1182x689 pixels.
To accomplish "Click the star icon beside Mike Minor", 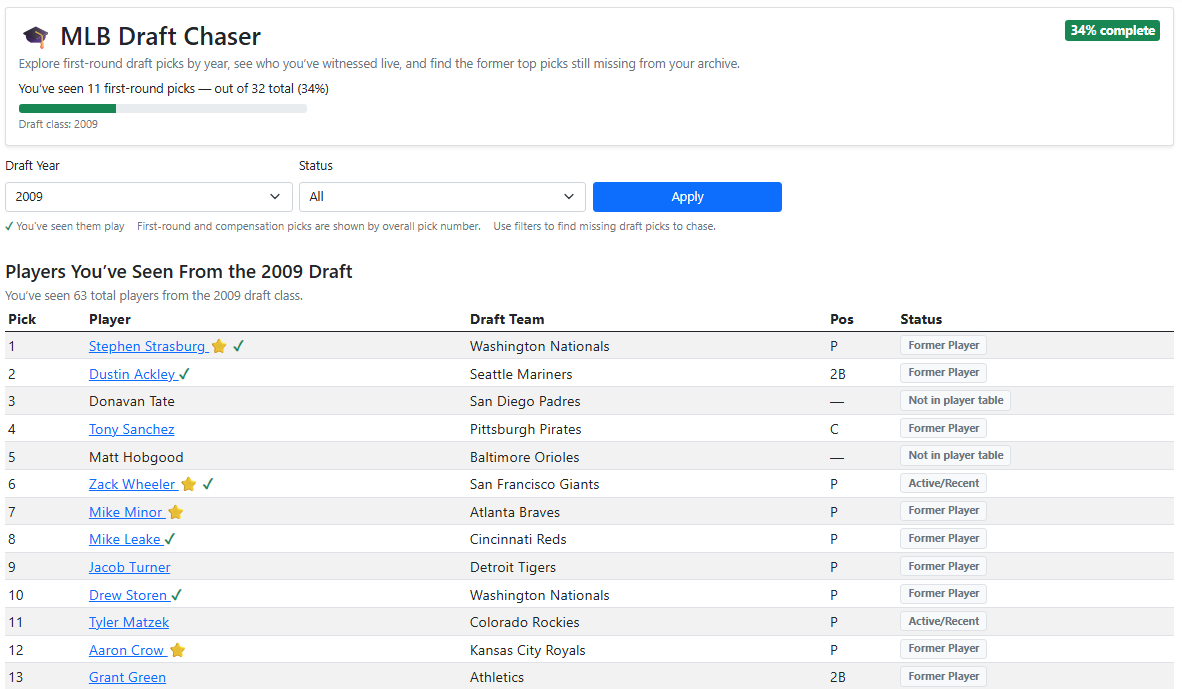I will click(x=176, y=512).
